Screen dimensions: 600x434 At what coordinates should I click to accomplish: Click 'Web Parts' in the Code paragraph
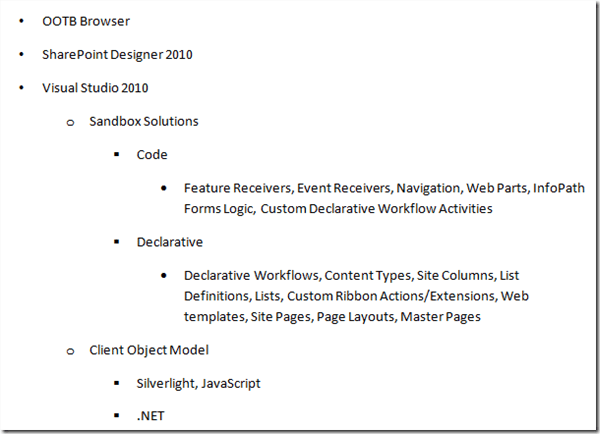tap(499, 188)
